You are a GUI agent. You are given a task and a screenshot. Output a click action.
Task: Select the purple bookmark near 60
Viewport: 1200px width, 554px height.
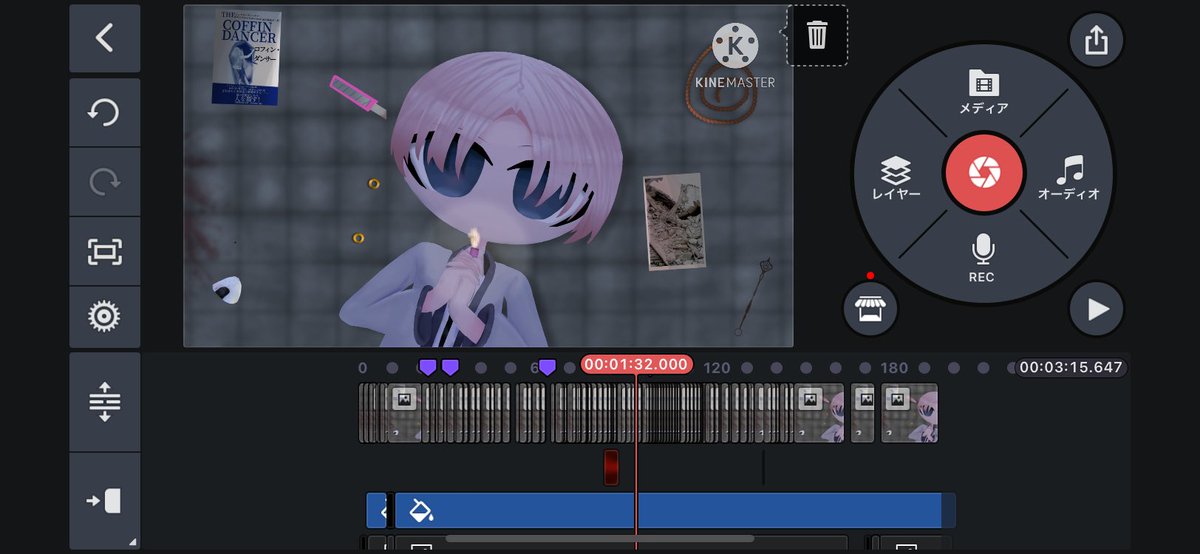pyautogui.click(x=547, y=367)
